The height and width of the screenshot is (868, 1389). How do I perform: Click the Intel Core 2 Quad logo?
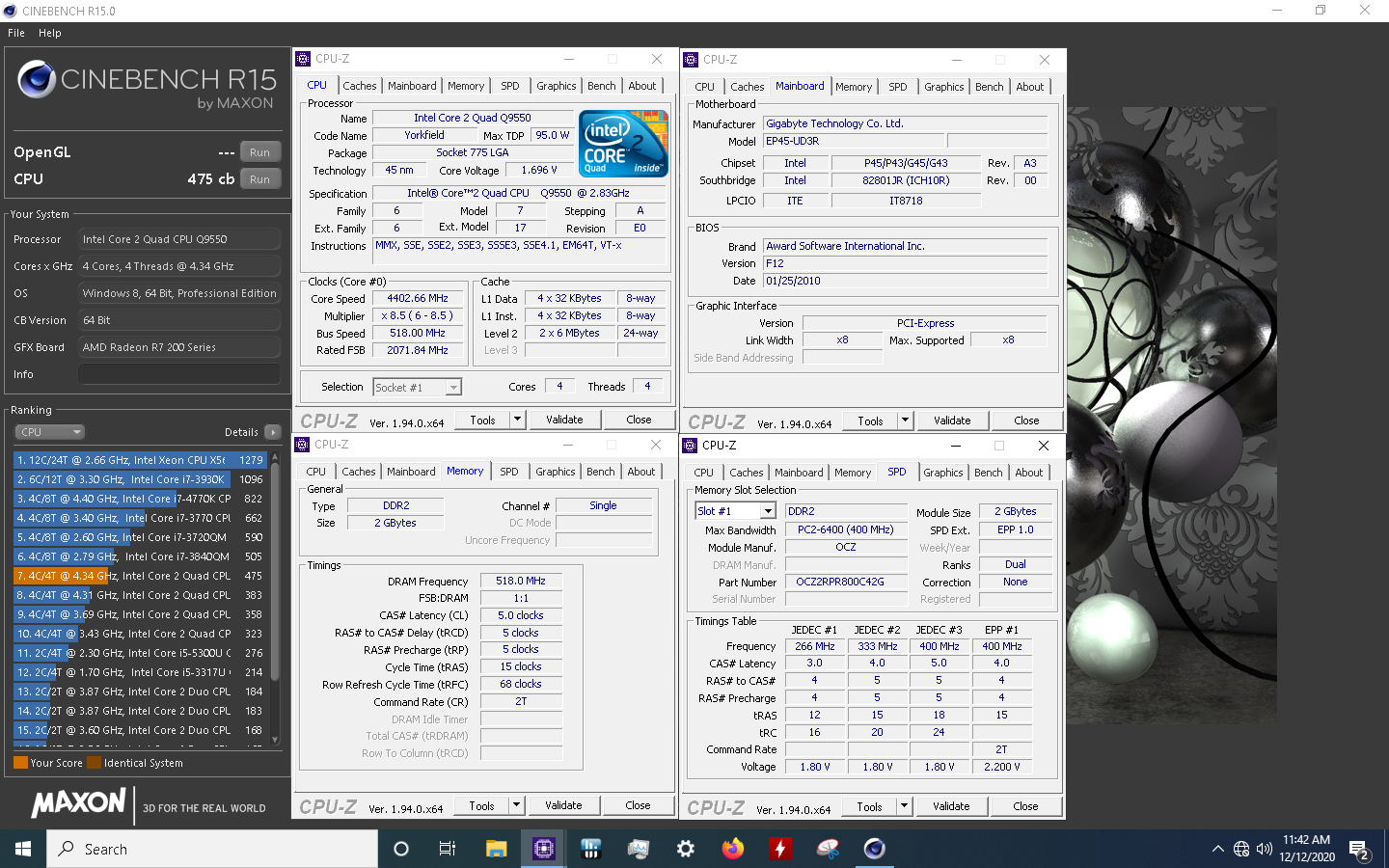point(624,144)
